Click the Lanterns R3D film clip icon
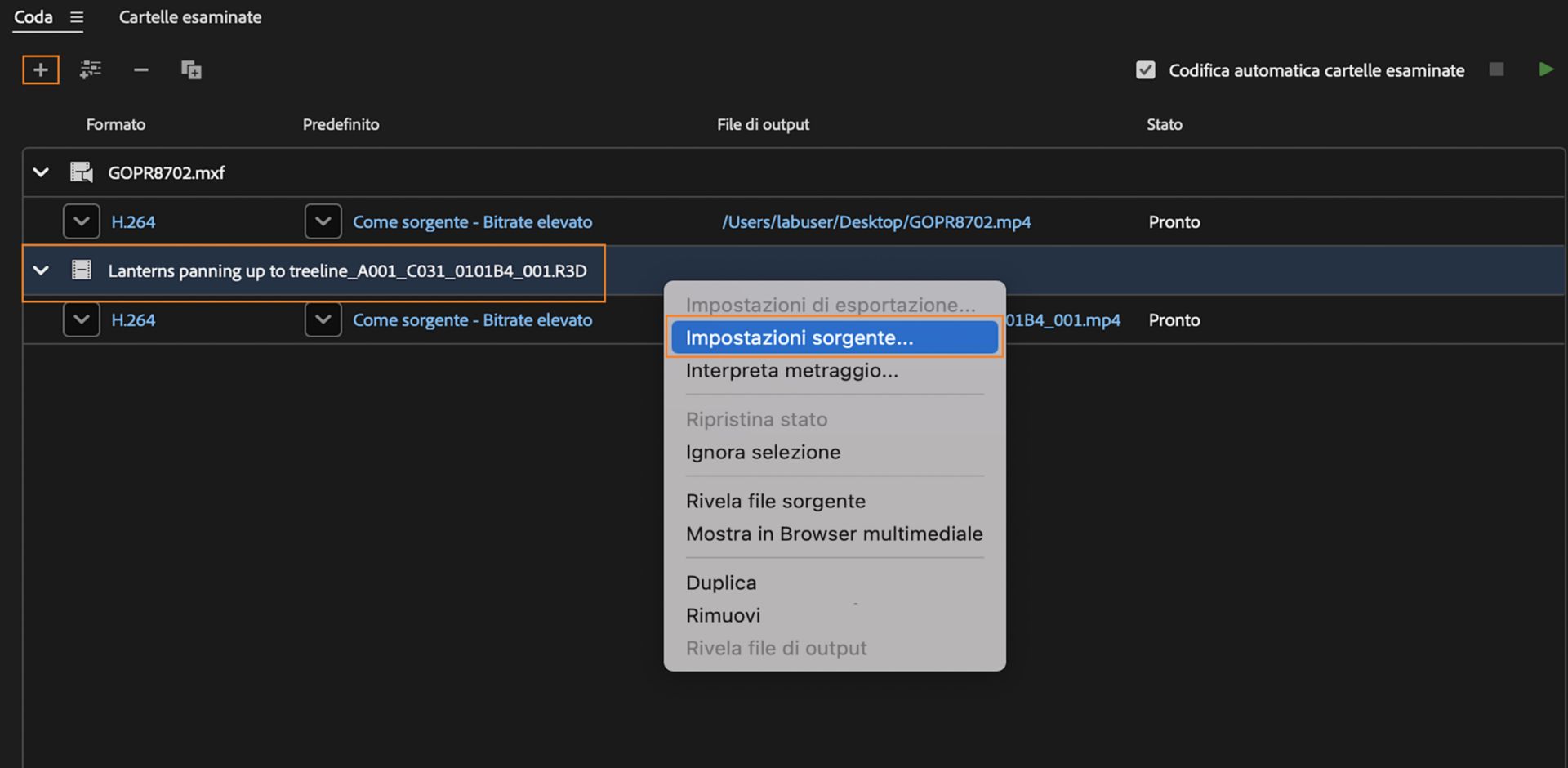Viewport: 1568px width, 768px height. [x=81, y=270]
